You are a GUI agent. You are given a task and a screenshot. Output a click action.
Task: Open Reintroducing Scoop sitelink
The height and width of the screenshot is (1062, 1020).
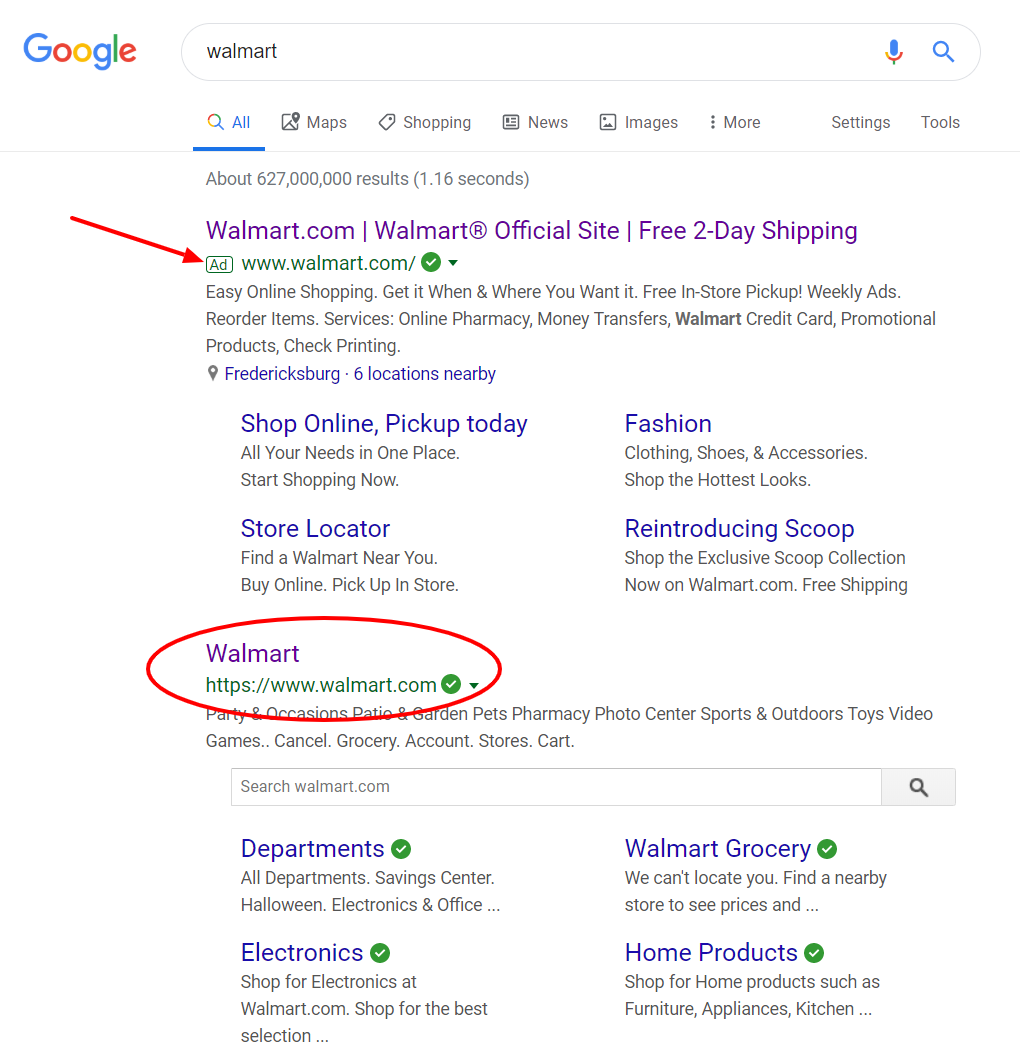tap(739, 529)
